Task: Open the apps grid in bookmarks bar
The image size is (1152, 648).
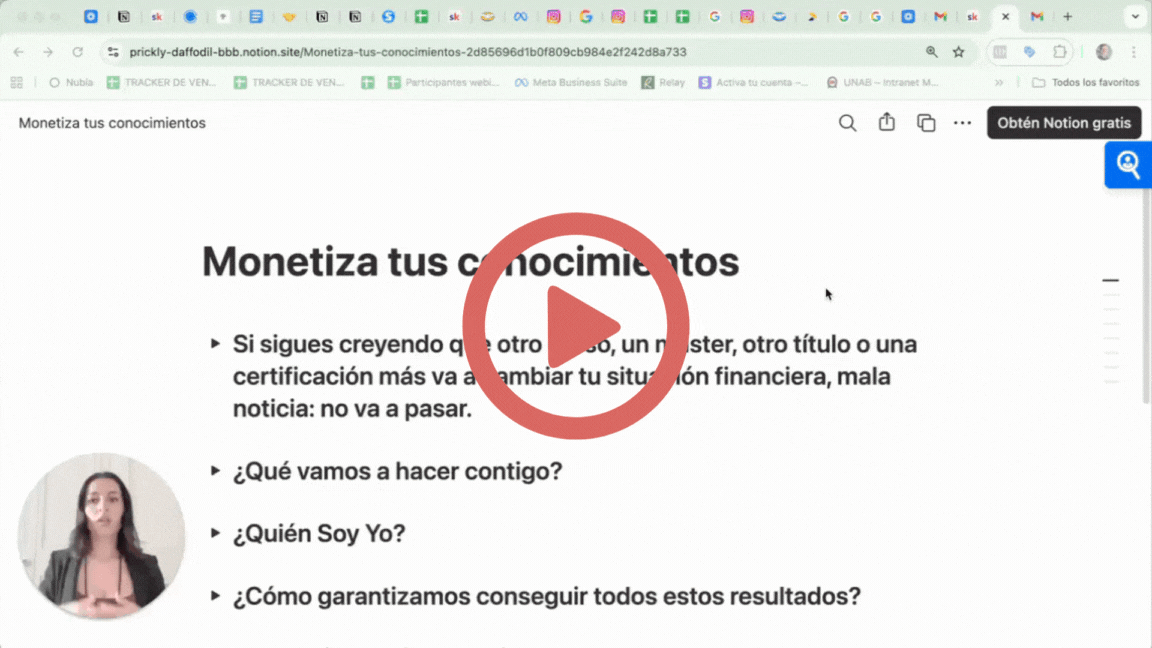Action: pos(16,82)
